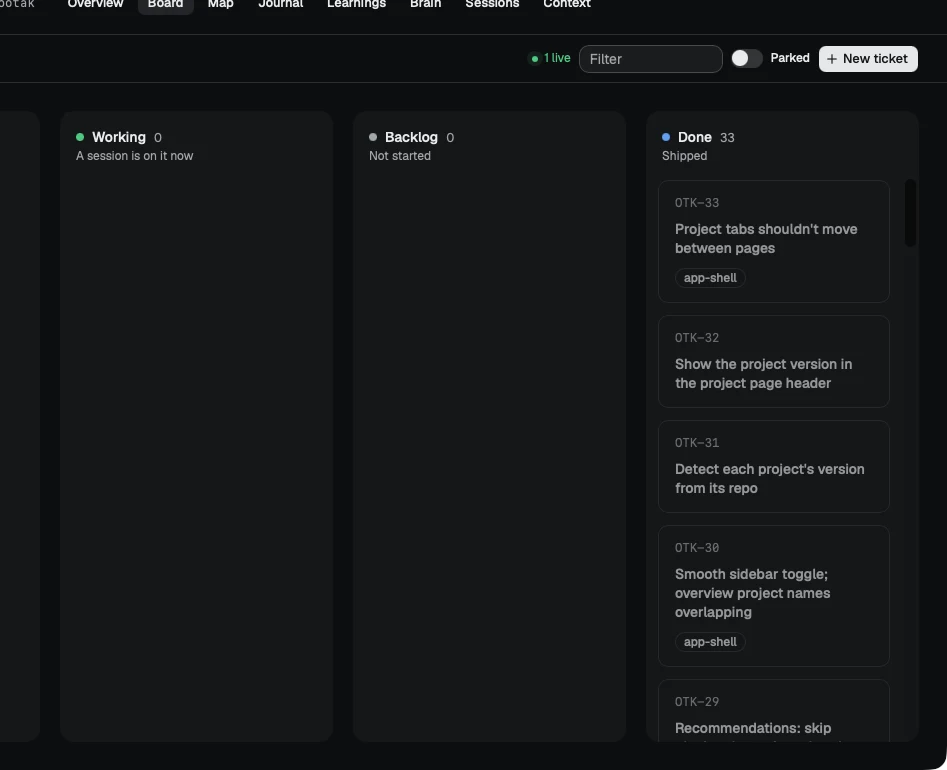Toggle the Parked switch
The image size is (947, 770).
(746, 59)
